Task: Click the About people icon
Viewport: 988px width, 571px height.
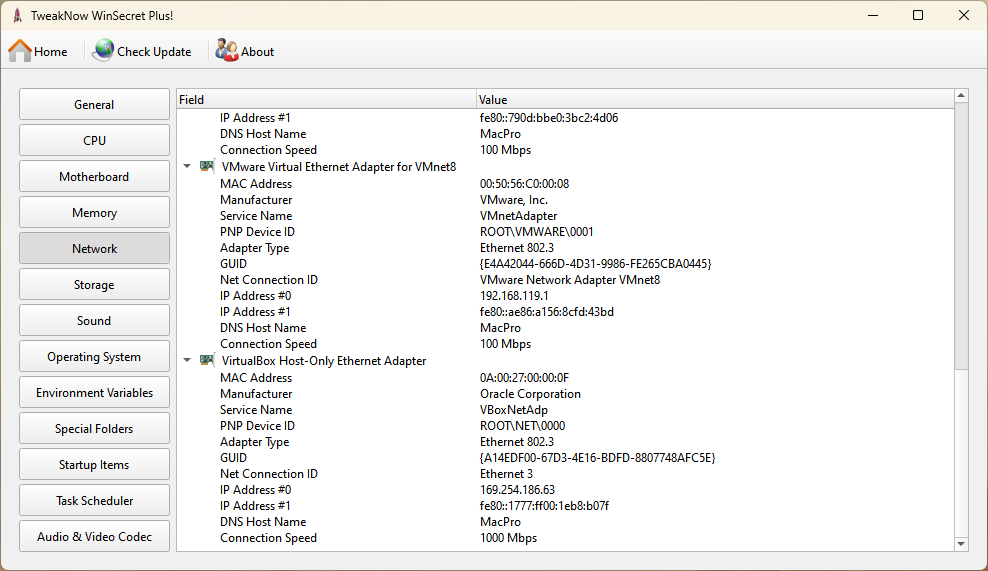Action: click(226, 50)
